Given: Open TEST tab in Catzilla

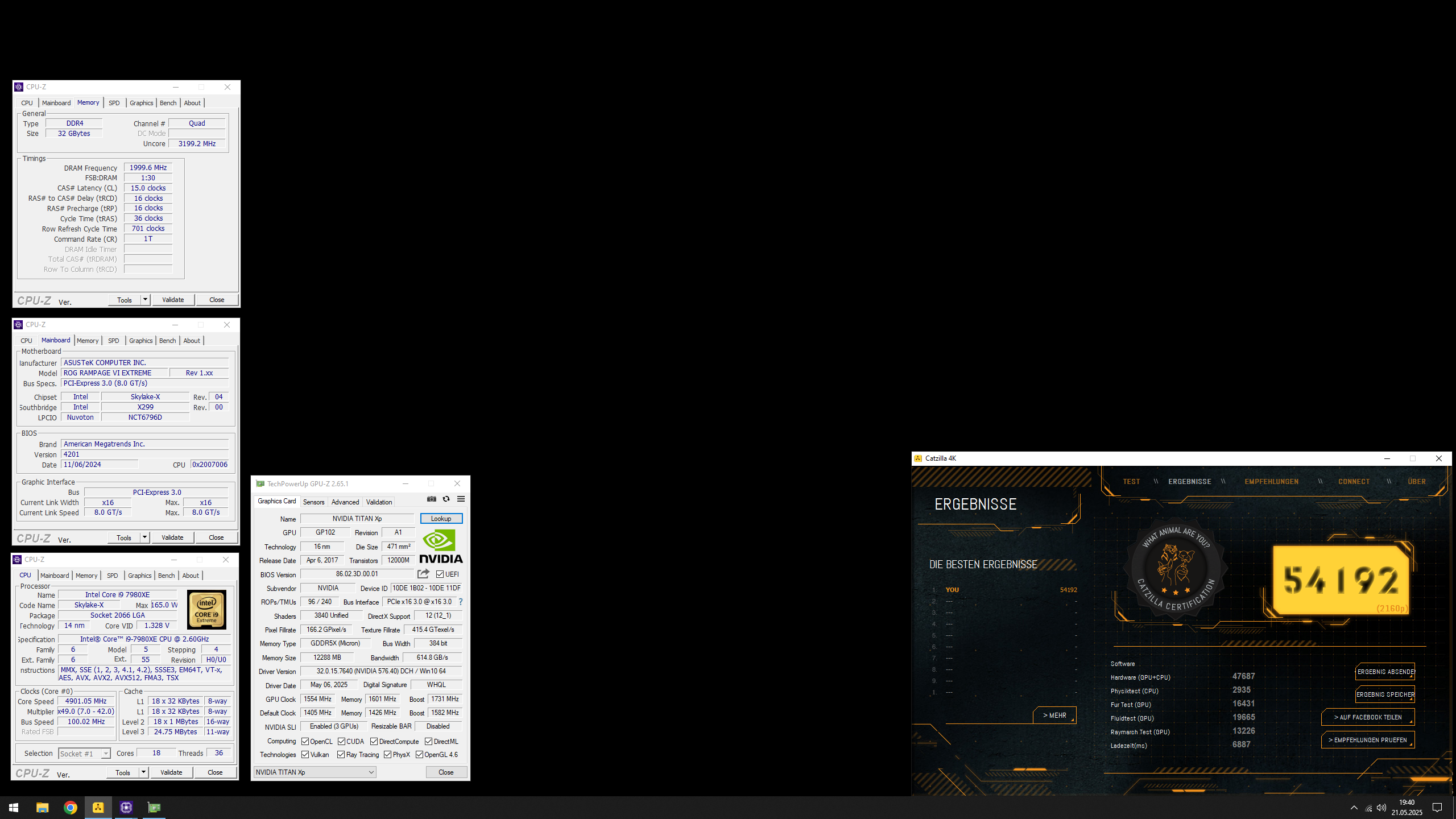Looking at the screenshot, I should coord(1131,482).
